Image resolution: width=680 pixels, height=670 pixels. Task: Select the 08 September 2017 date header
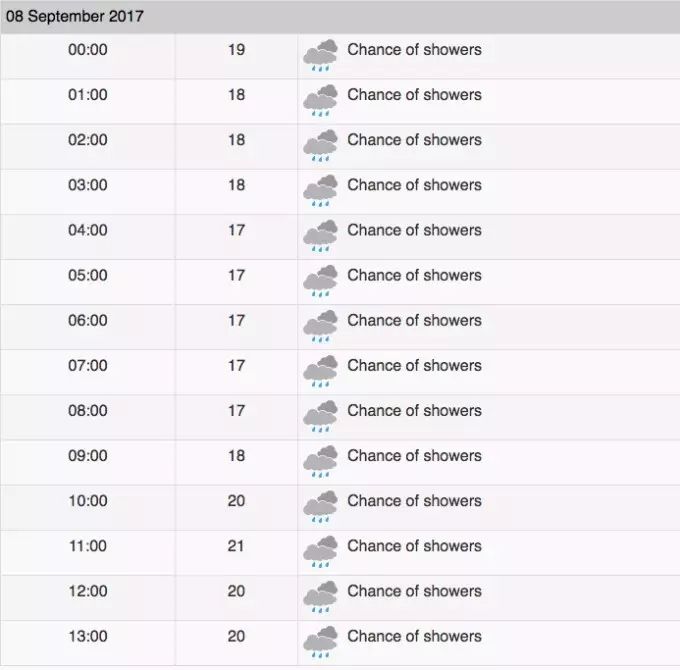[75, 16]
